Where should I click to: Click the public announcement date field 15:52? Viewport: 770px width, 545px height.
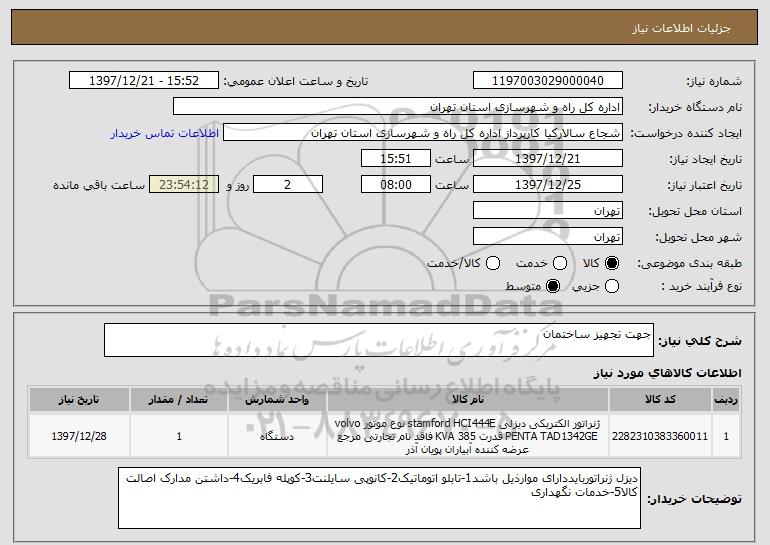pos(144,81)
